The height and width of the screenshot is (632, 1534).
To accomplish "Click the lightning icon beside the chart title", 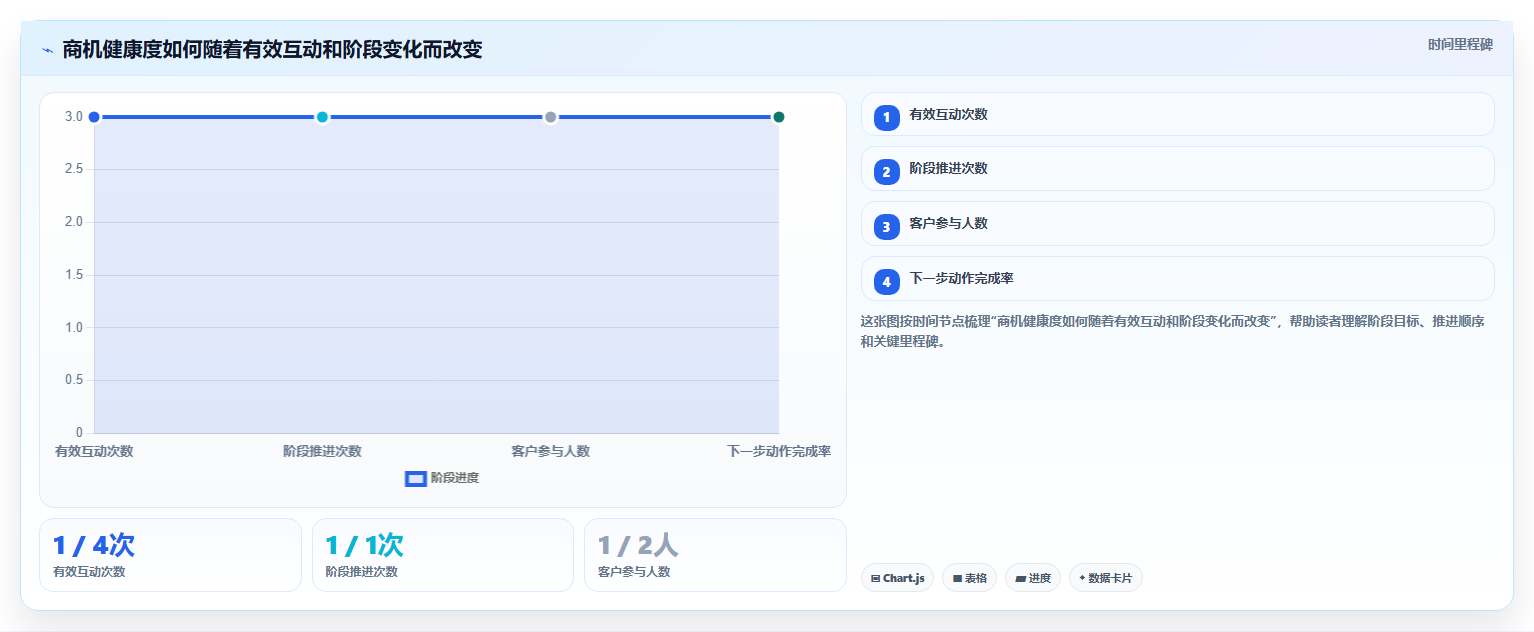I will (x=47, y=50).
